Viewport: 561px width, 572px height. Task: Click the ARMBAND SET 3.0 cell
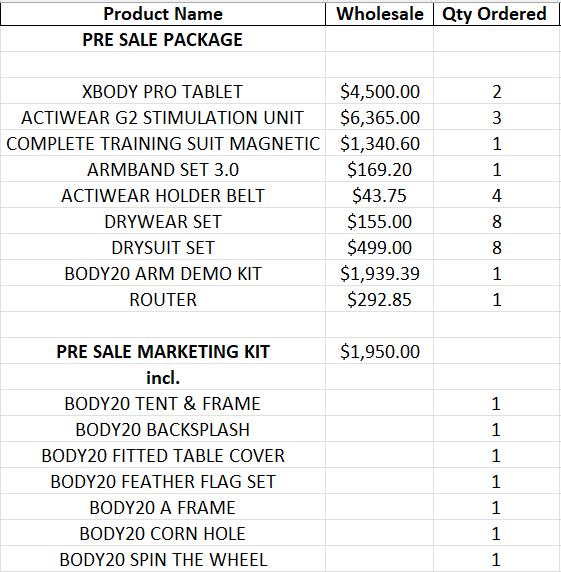point(163,169)
